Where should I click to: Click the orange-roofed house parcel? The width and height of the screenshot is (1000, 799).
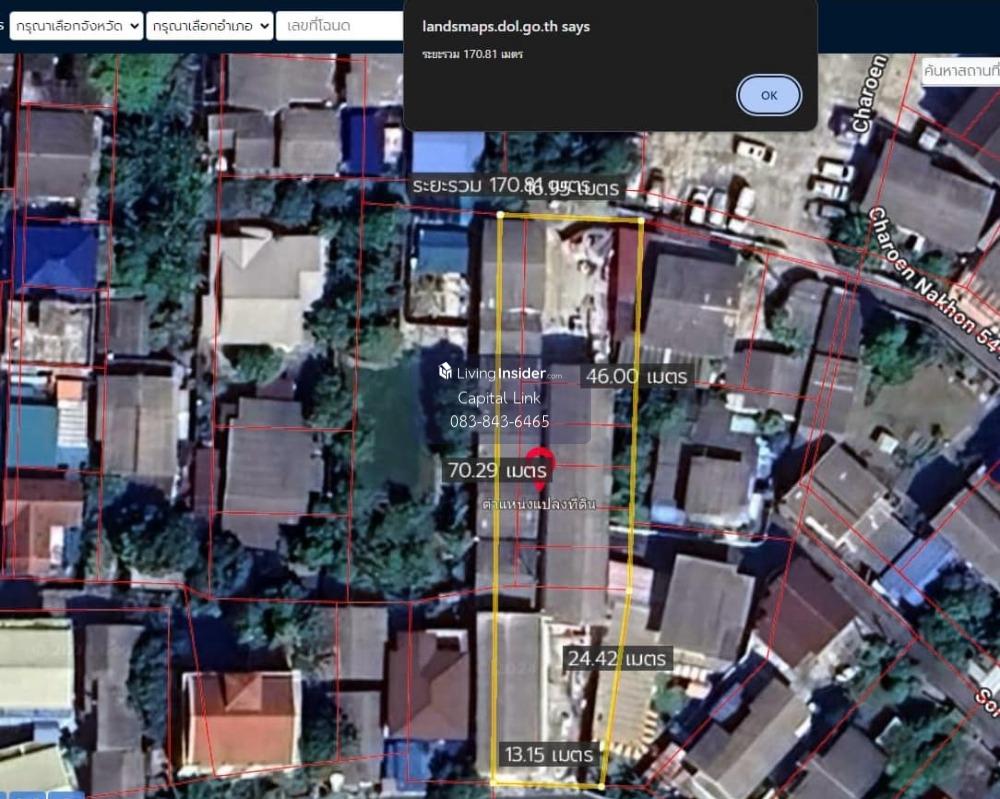point(241,716)
